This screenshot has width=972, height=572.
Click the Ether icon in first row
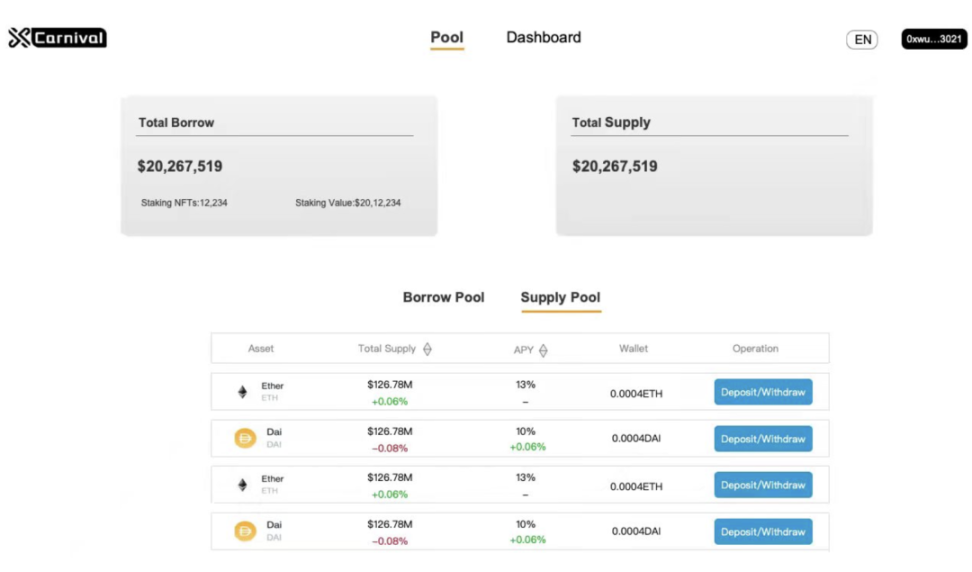(242, 392)
